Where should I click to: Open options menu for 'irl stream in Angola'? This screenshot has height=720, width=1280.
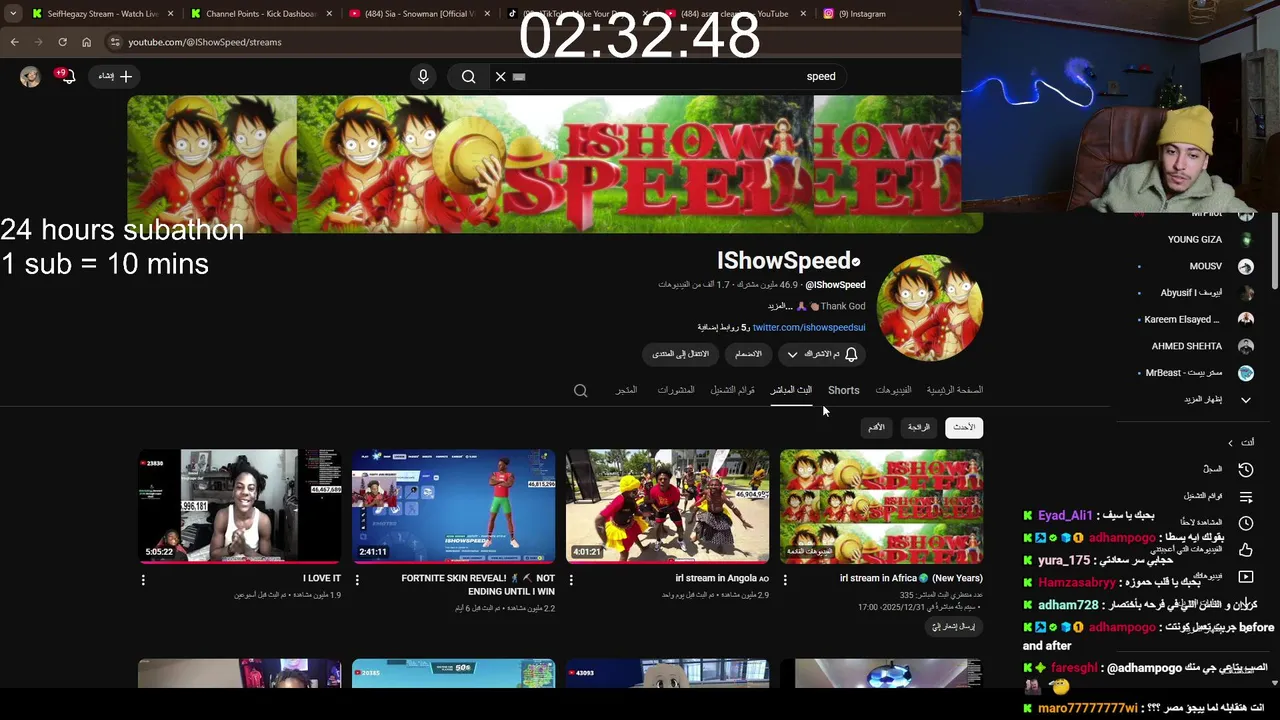click(x=571, y=580)
